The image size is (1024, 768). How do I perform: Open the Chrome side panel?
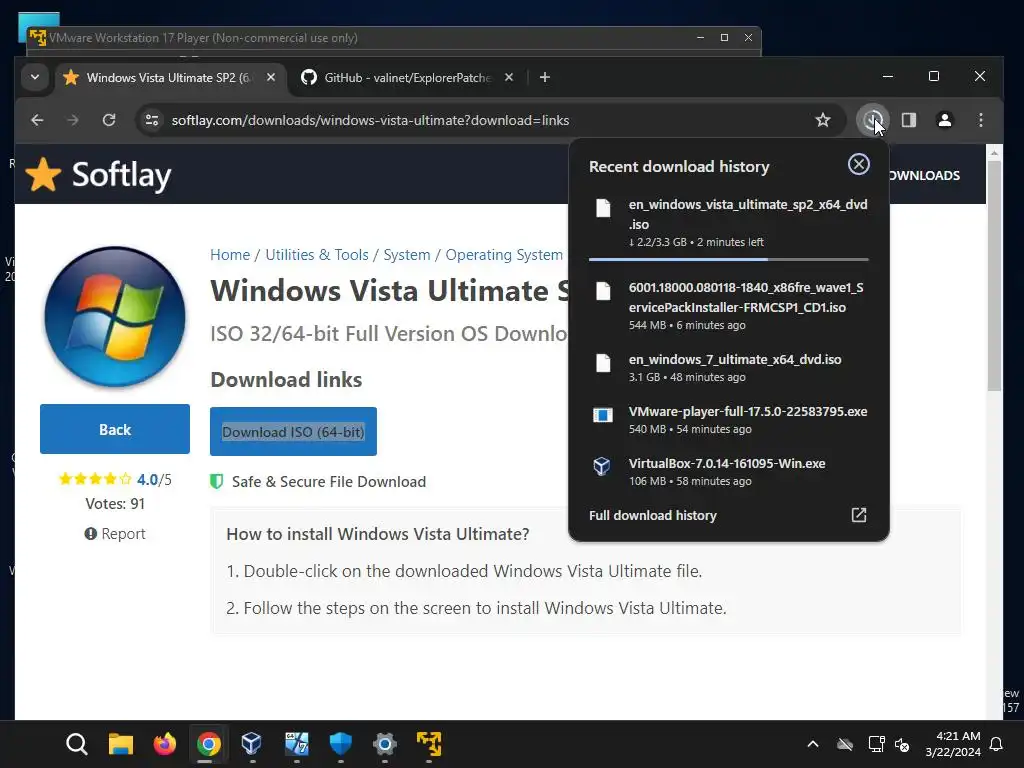point(909,120)
